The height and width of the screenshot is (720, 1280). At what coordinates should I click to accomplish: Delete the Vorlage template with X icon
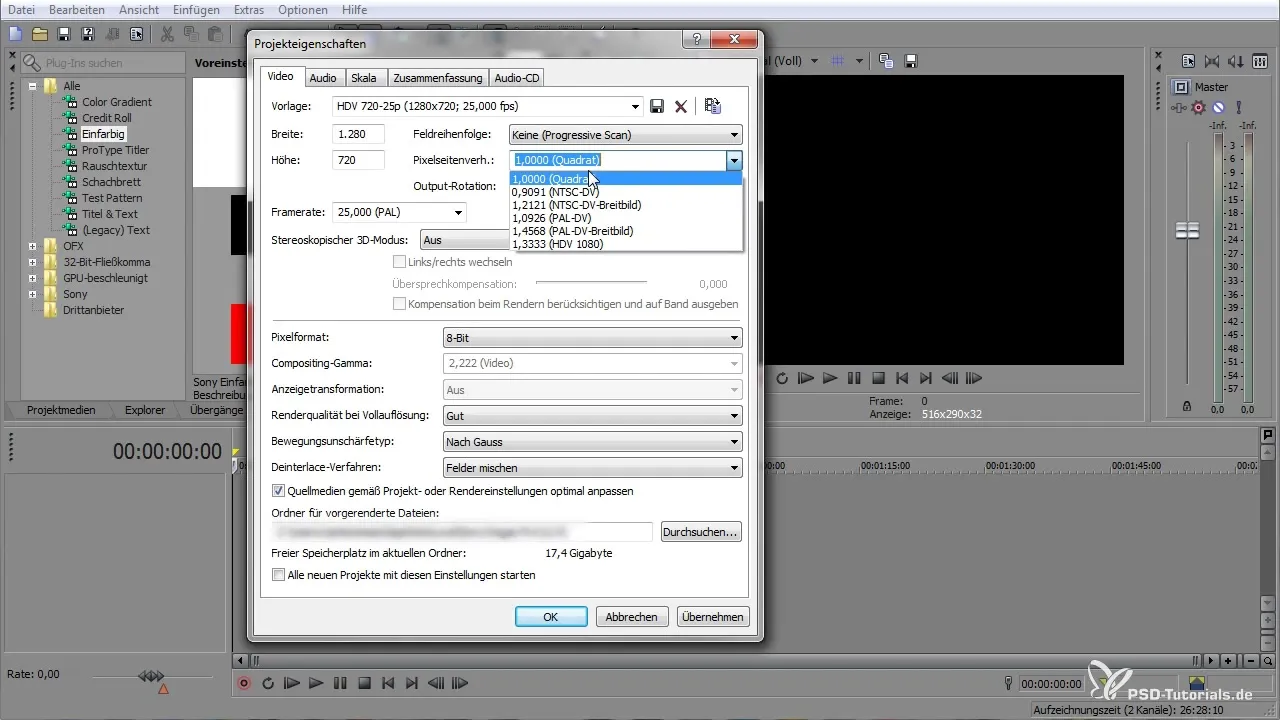(681, 106)
